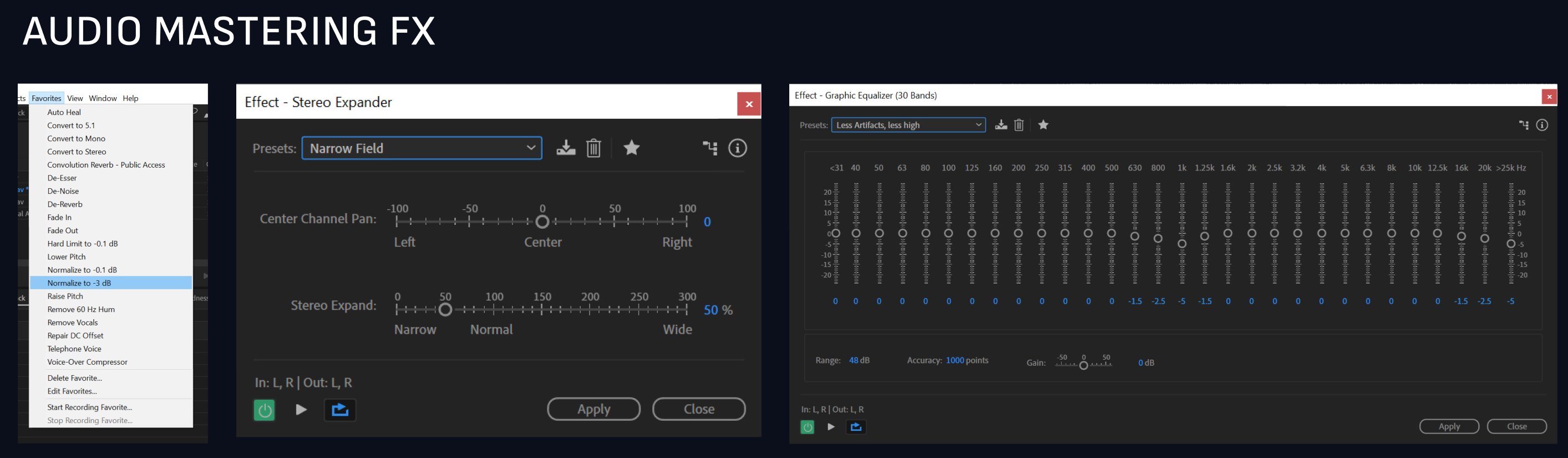Choose Repair DC Offset favorite
The image size is (1568, 458).
point(111,335)
